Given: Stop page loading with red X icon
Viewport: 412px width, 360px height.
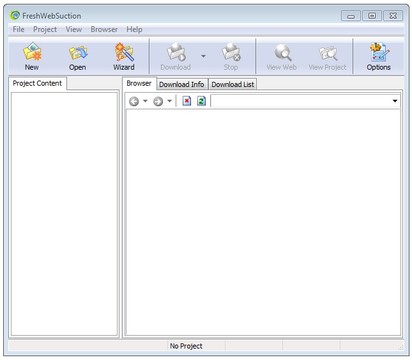Looking at the screenshot, I should coord(187,101).
